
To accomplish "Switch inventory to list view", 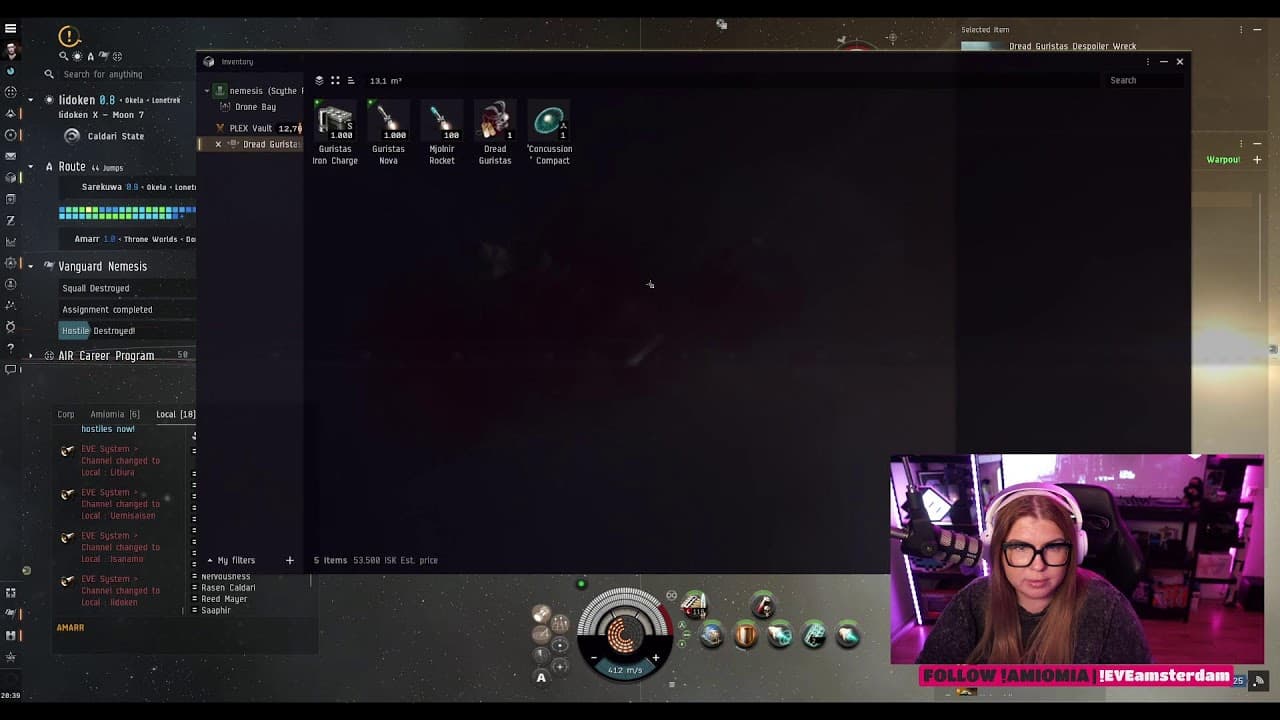I will pos(351,81).
